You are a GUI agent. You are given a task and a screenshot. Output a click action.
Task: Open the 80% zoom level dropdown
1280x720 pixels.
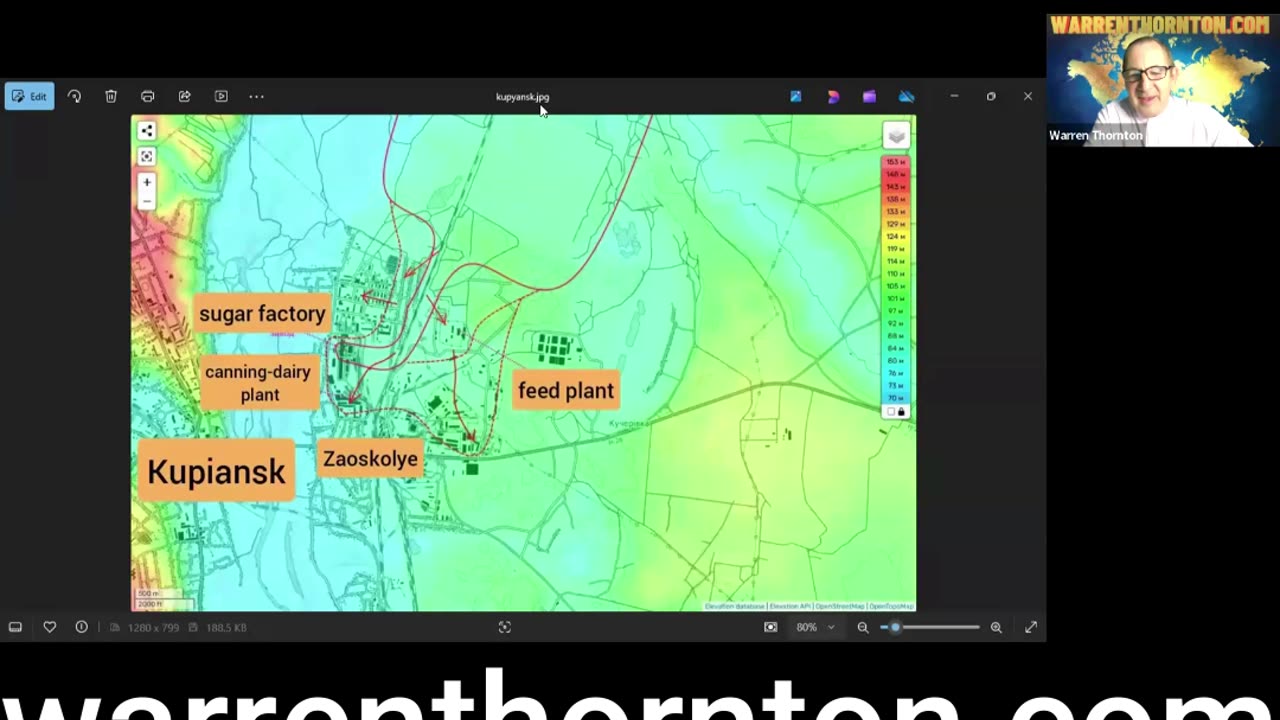point(815,627)
